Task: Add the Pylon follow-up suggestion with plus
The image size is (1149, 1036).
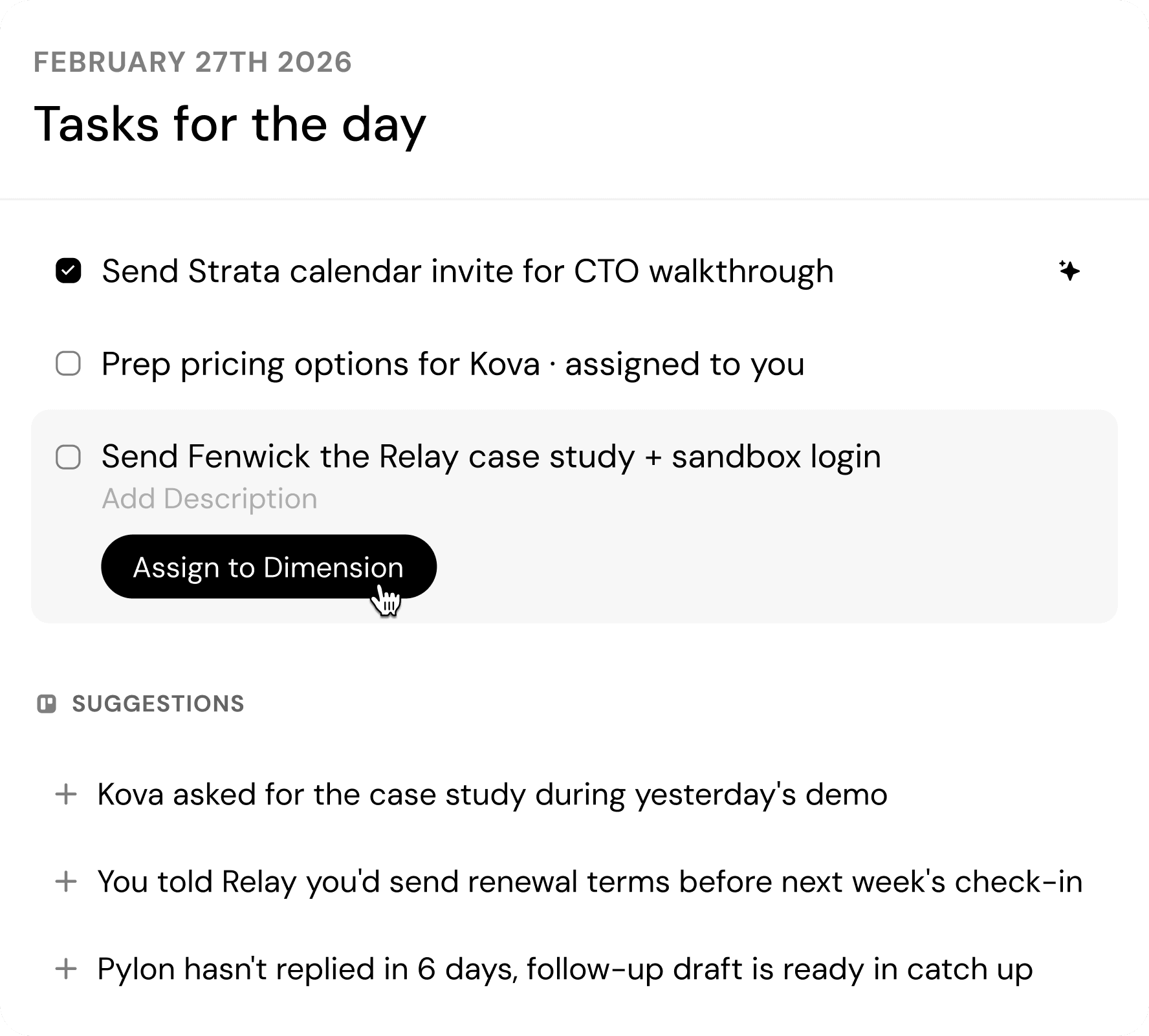Action: click(66, 969)
